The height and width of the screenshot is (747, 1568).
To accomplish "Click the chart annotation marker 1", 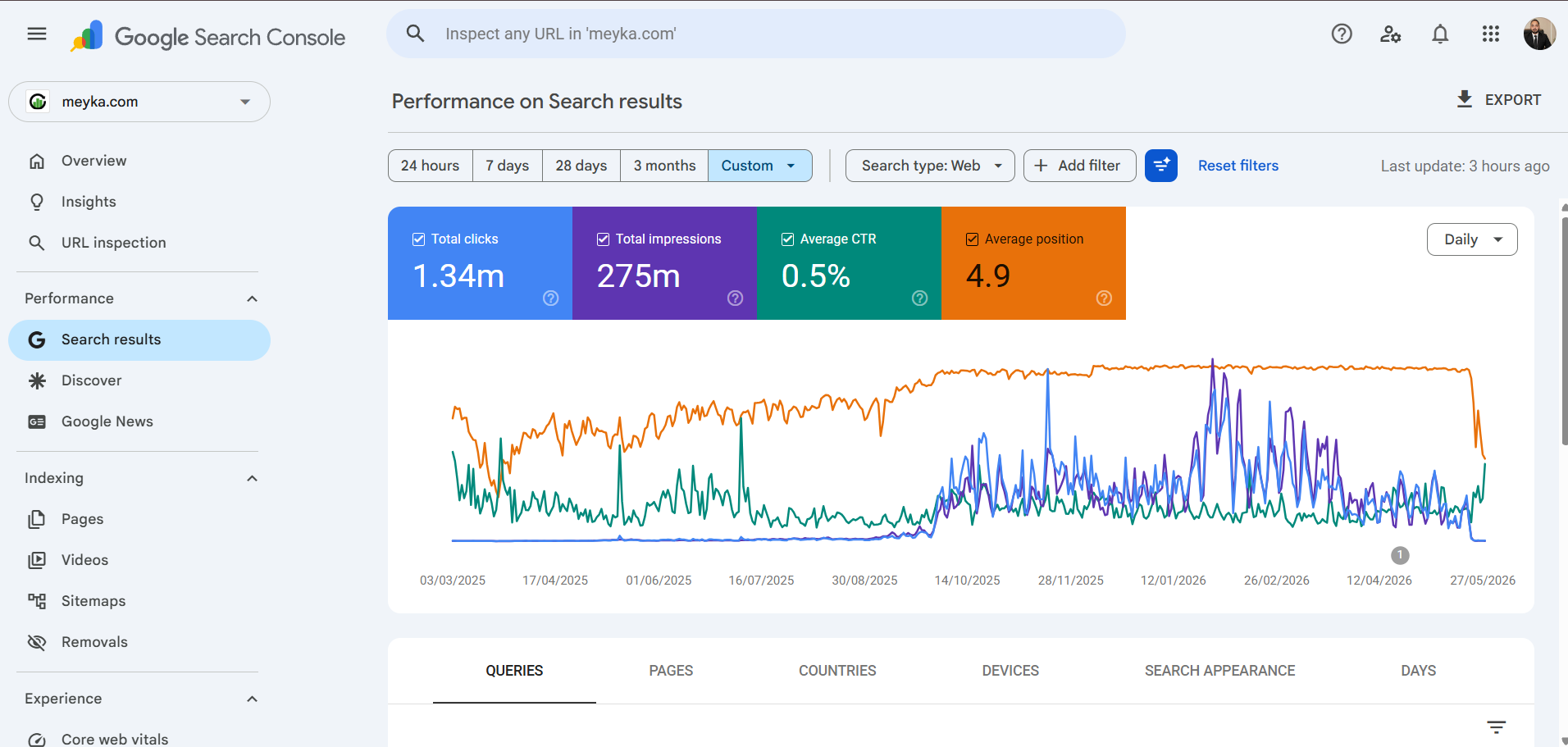I will point(1400,555).
